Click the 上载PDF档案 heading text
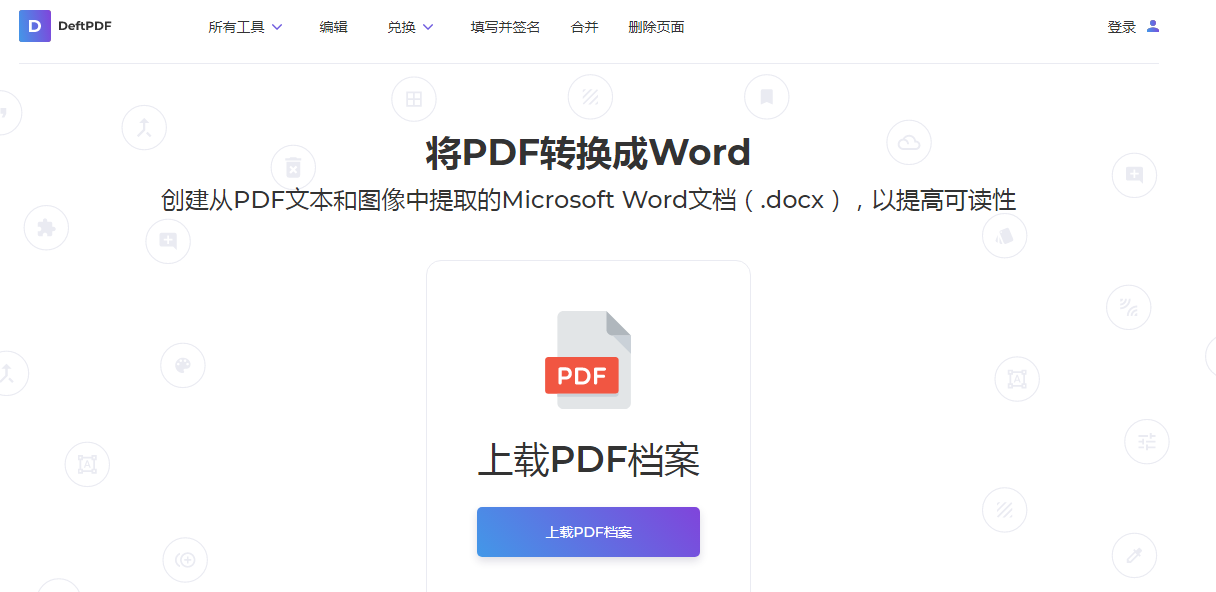The image size is (1216, 592). (x=588, y=460)
